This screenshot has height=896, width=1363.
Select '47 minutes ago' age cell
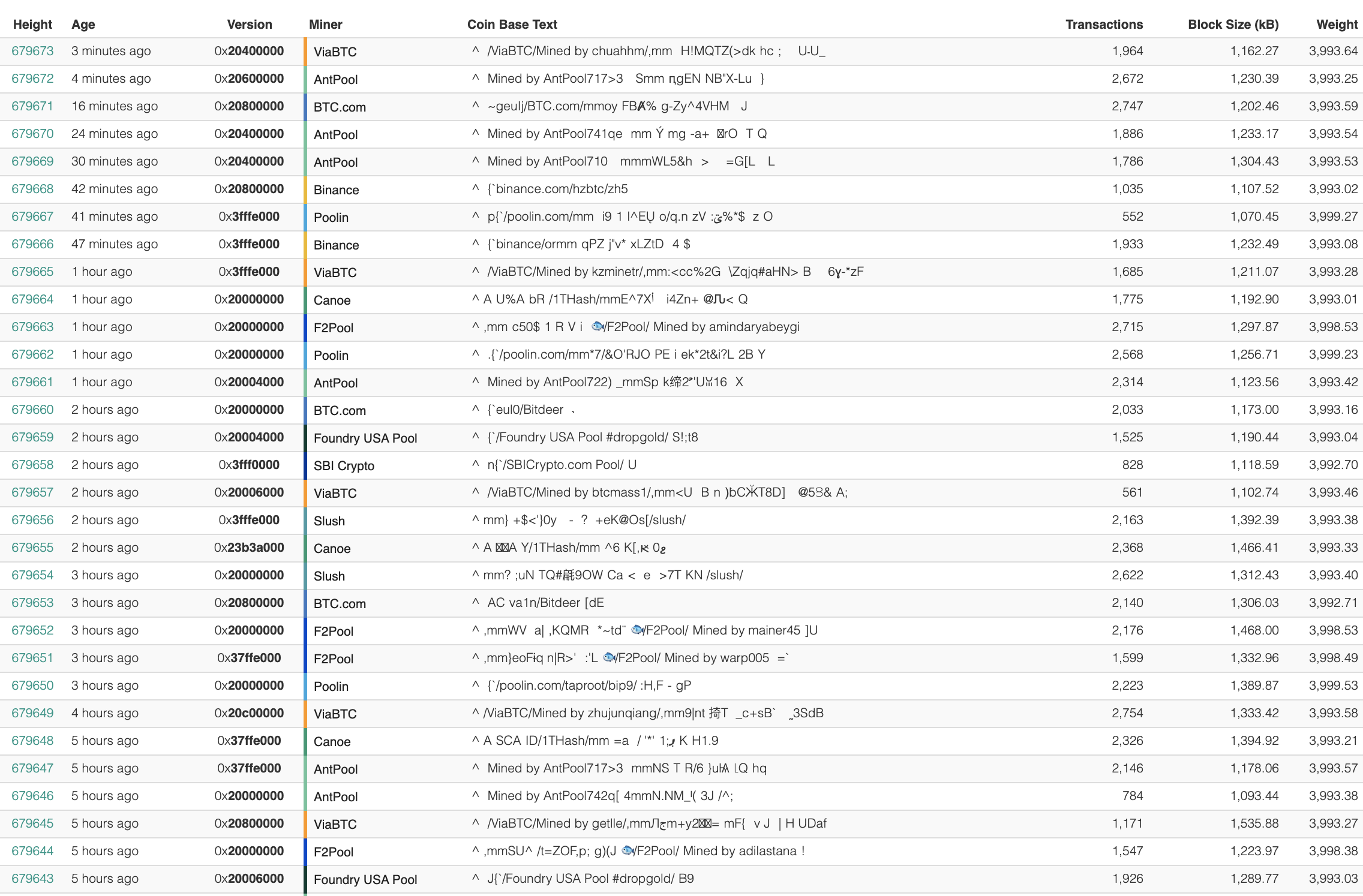[x=115, y=244]
